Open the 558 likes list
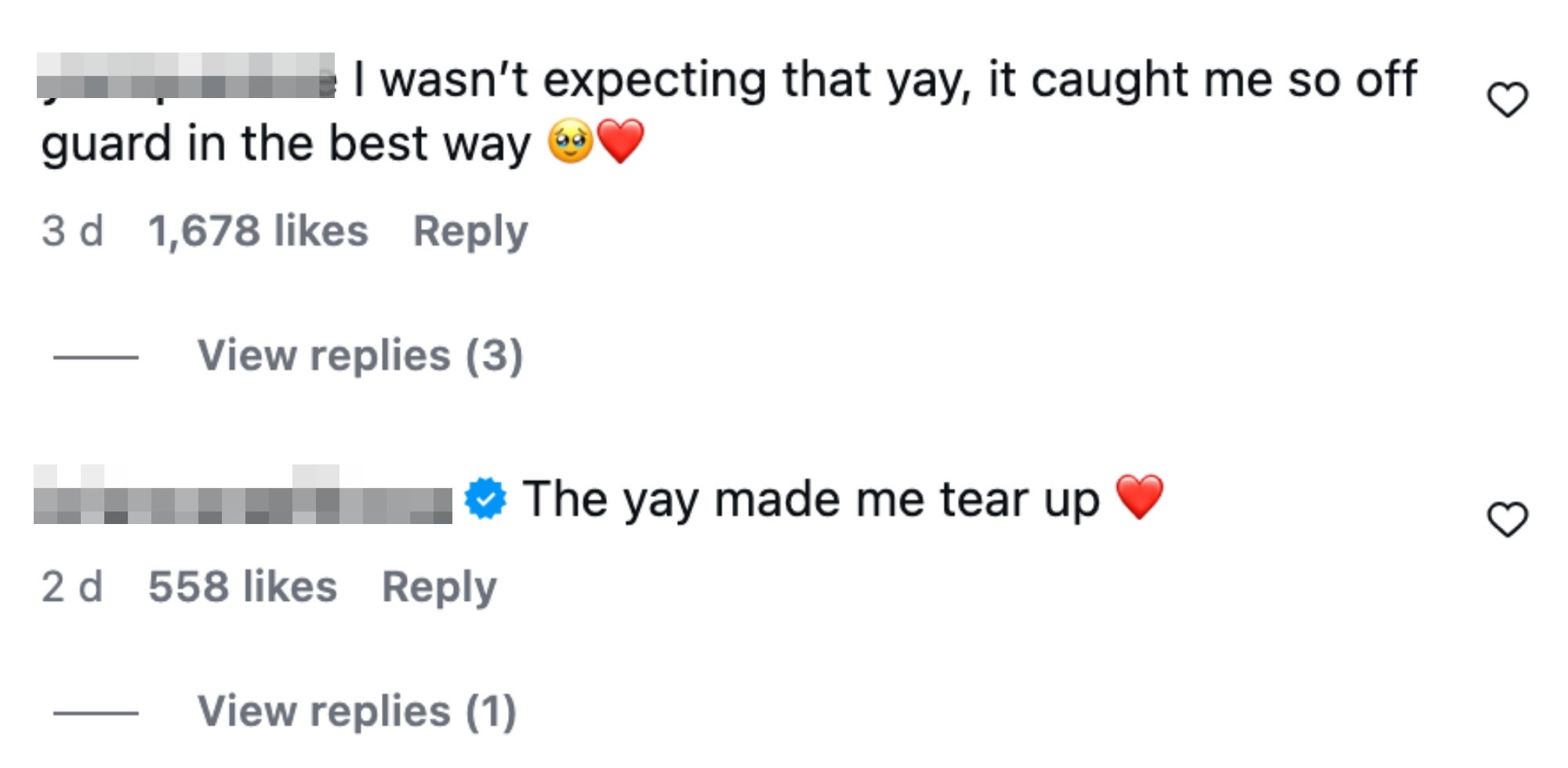1568x768 pixels. (x=242, y=587)
